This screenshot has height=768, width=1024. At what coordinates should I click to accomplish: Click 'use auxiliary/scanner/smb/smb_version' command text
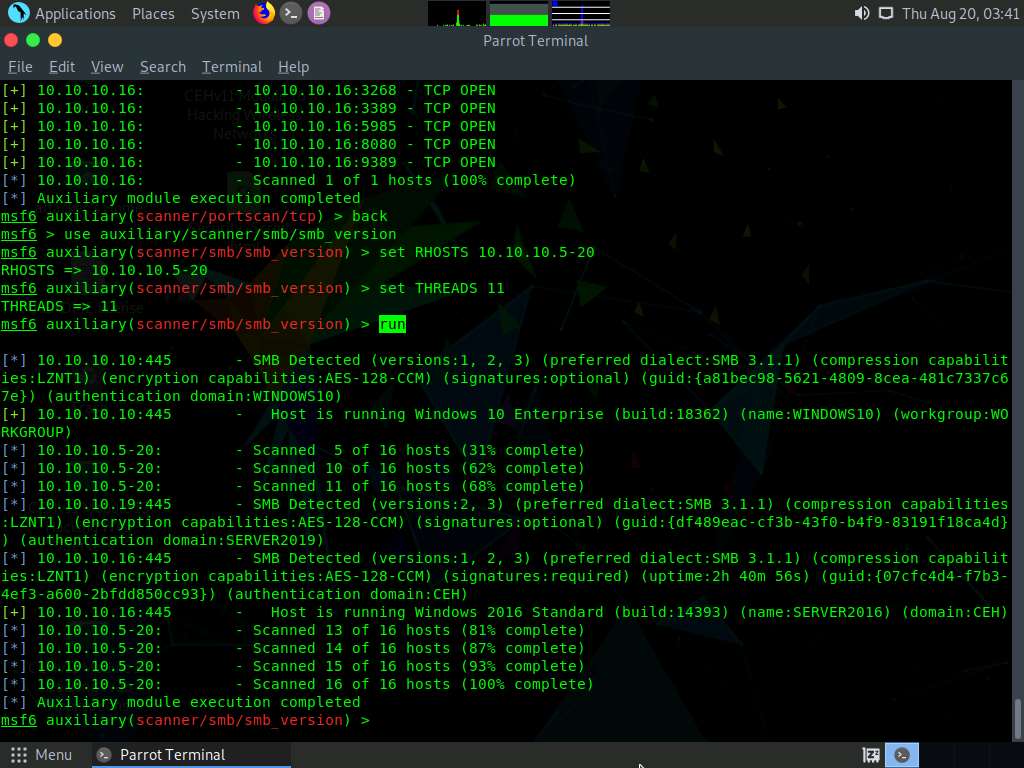[x=230, y=234]
